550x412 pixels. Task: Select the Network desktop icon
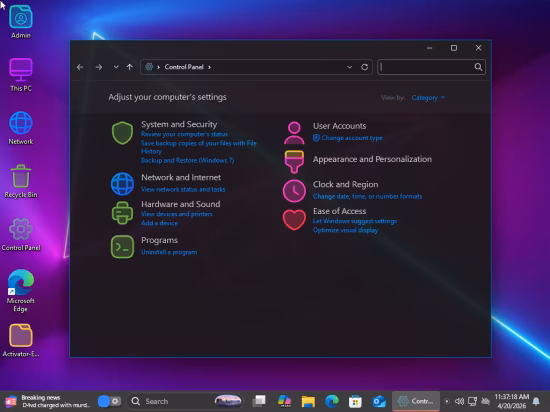[21, 128]
